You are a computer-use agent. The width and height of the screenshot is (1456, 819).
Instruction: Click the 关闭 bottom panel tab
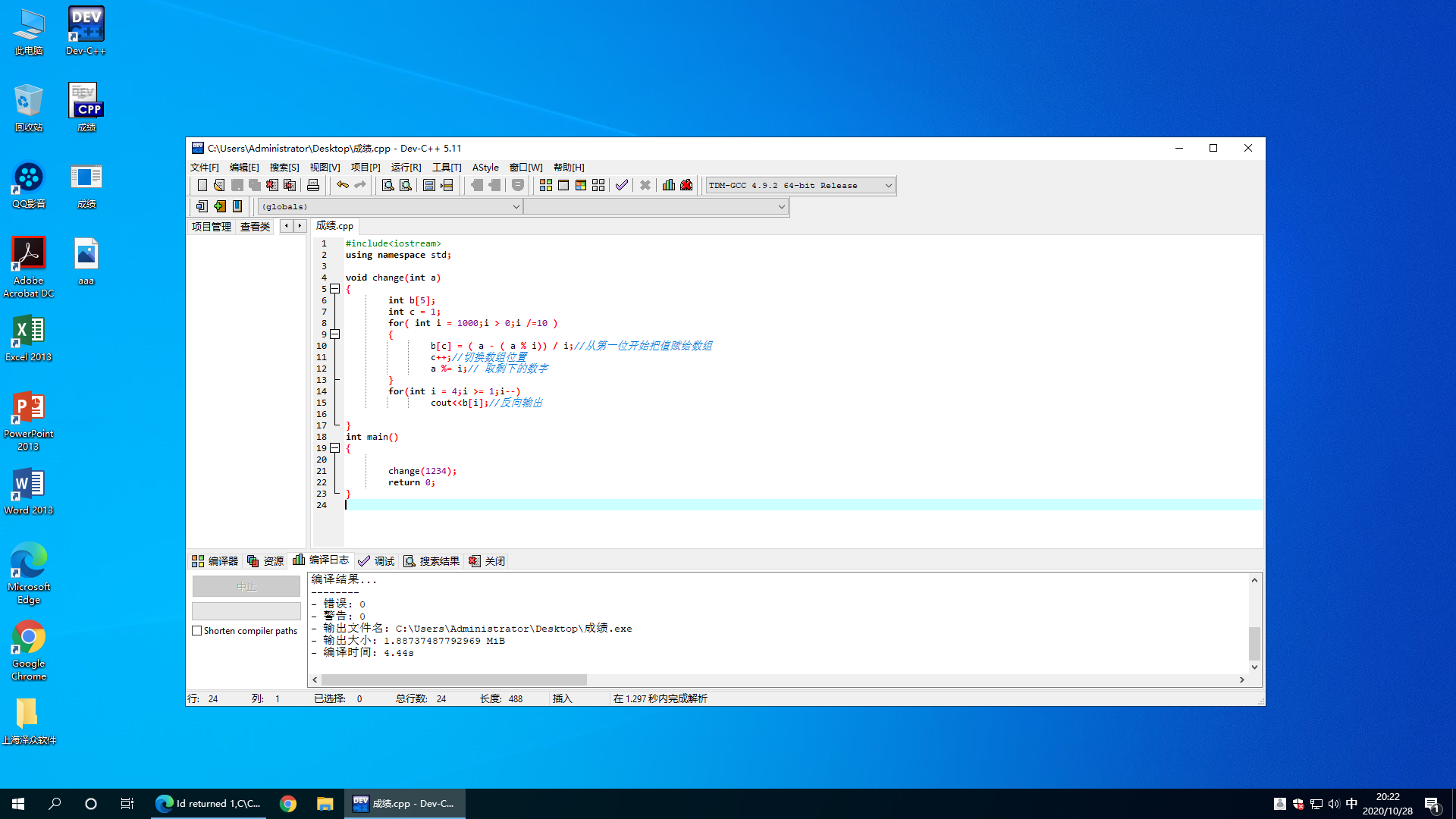(487, 561)
